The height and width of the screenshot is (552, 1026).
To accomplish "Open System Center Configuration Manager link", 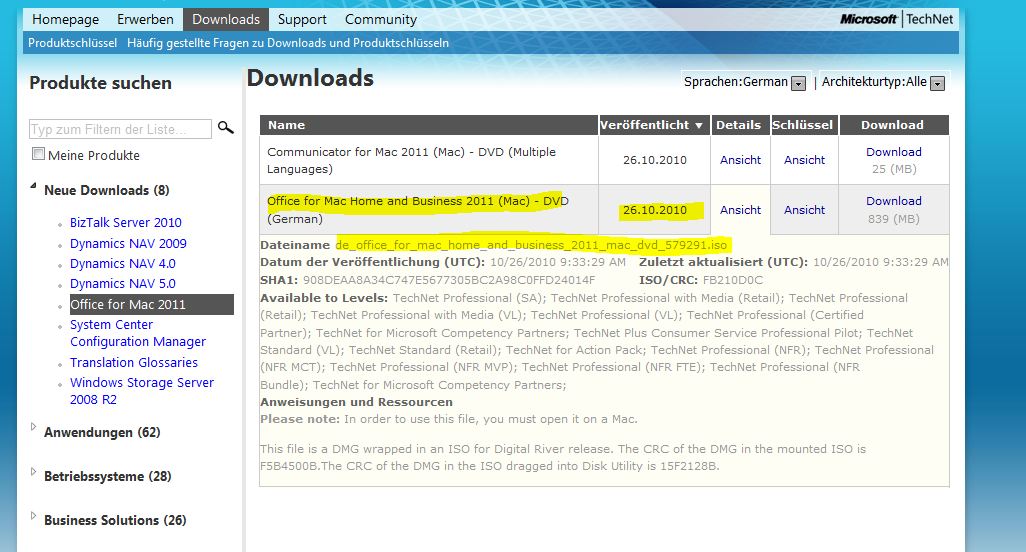I will [138, 333].
